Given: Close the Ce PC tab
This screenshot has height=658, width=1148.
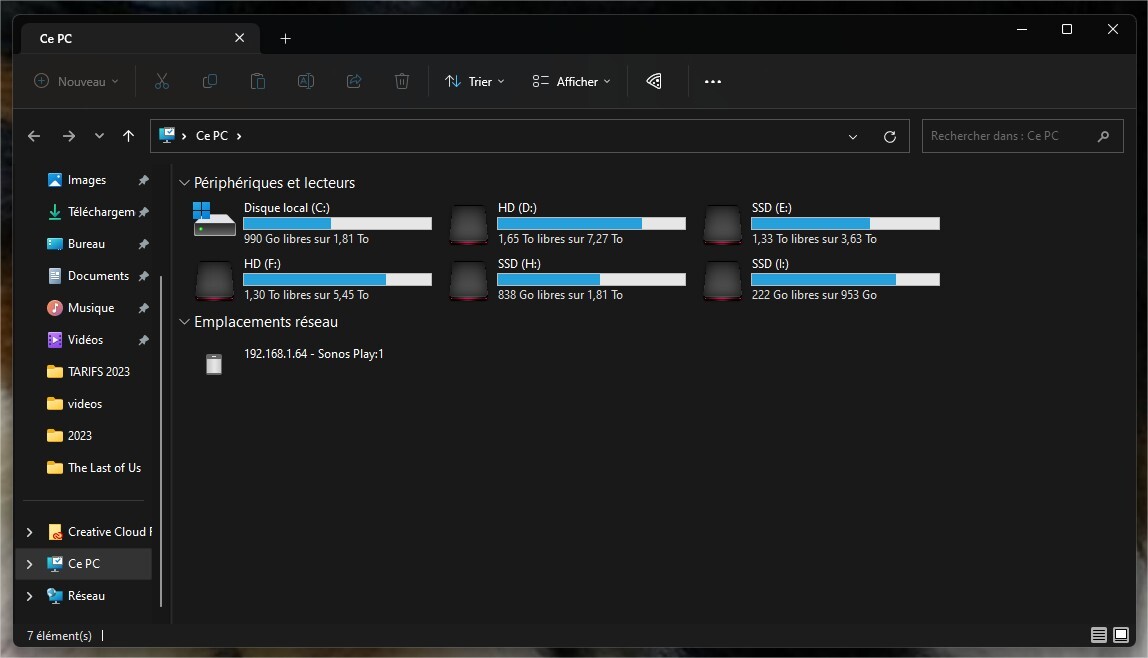Looking at the screenshot, I should pyautogui.click(x=239, y=38).
